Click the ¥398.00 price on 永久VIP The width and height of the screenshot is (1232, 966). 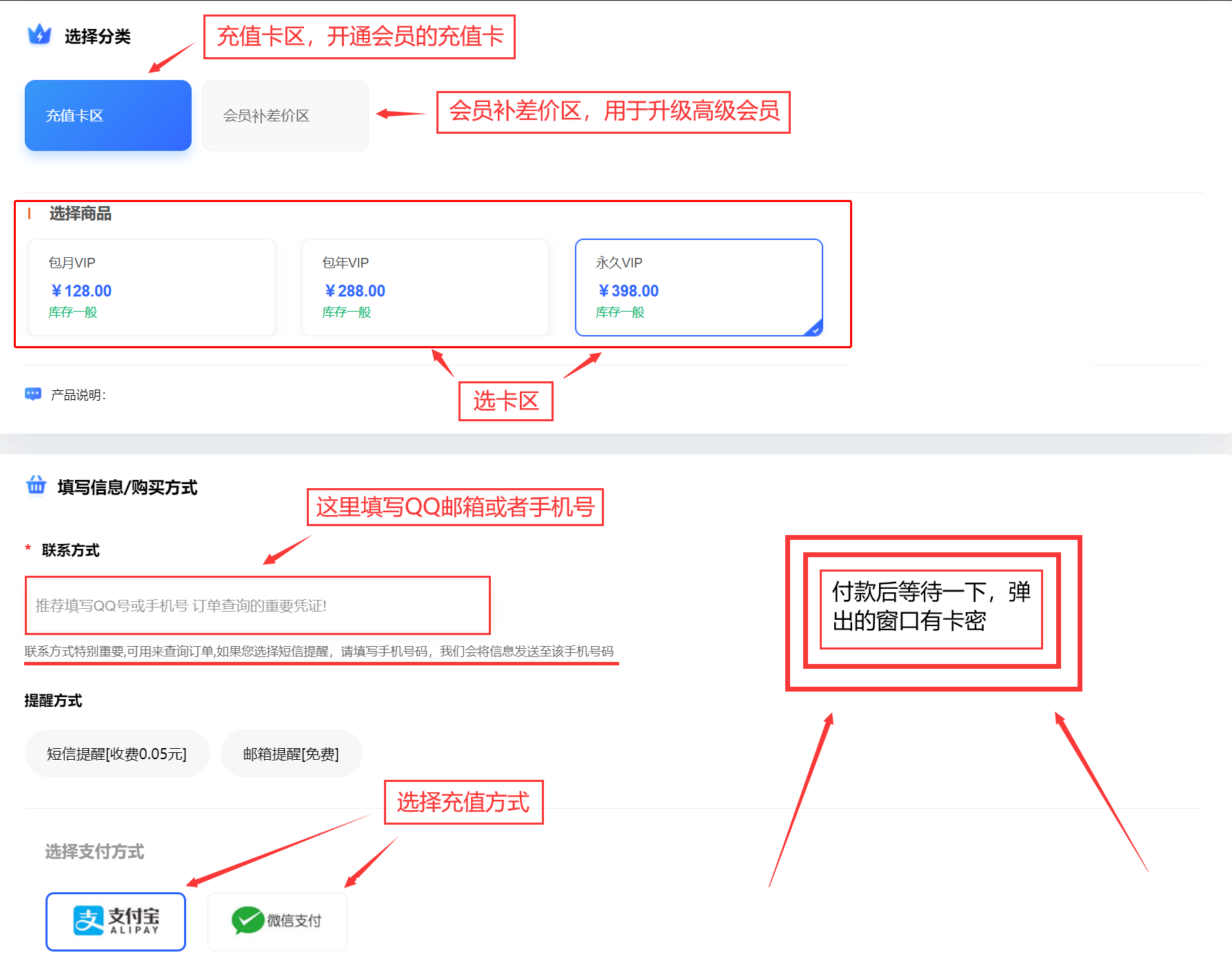628,291
